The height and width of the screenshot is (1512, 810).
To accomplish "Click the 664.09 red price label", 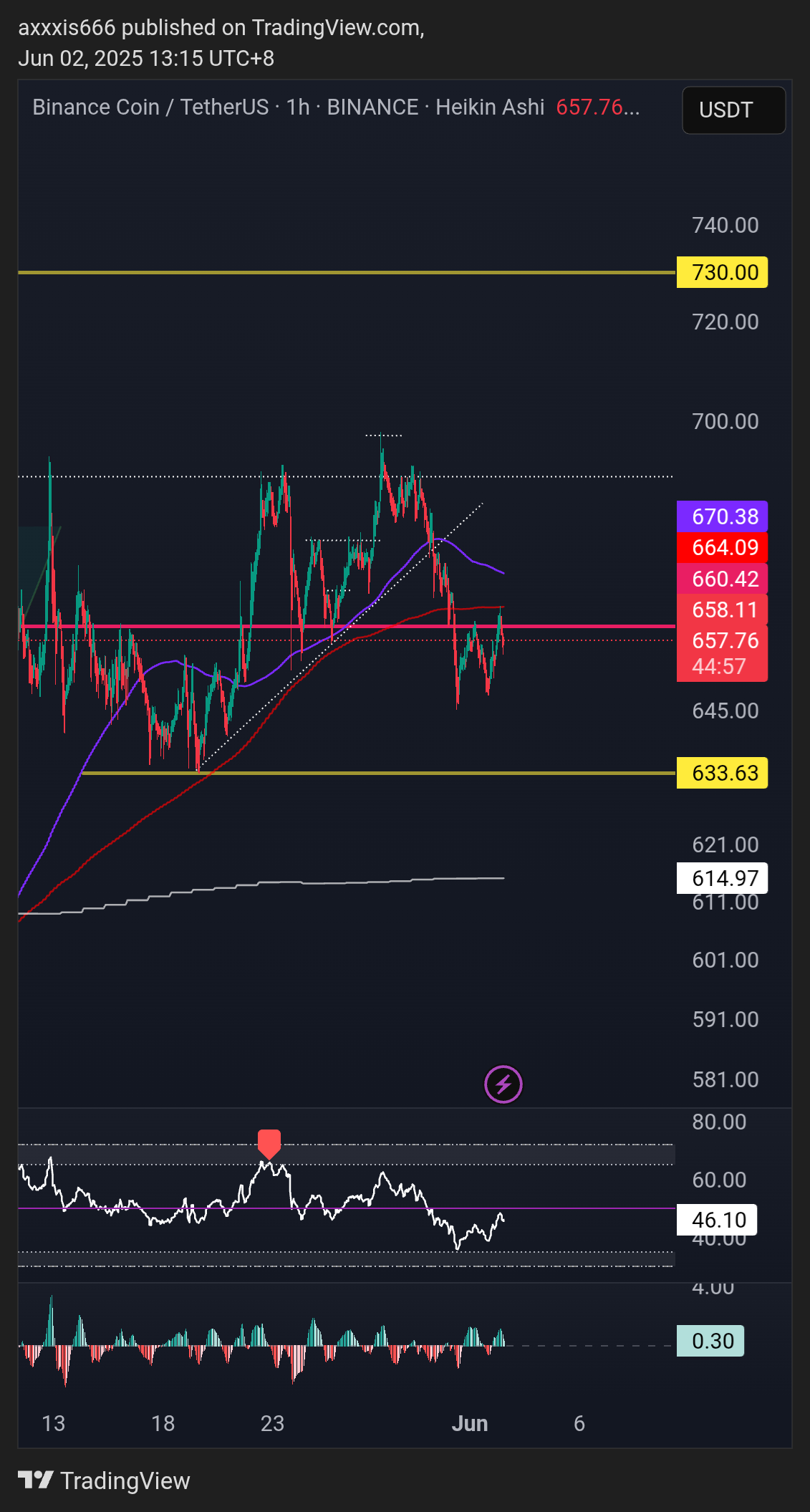I will point(722,547).
